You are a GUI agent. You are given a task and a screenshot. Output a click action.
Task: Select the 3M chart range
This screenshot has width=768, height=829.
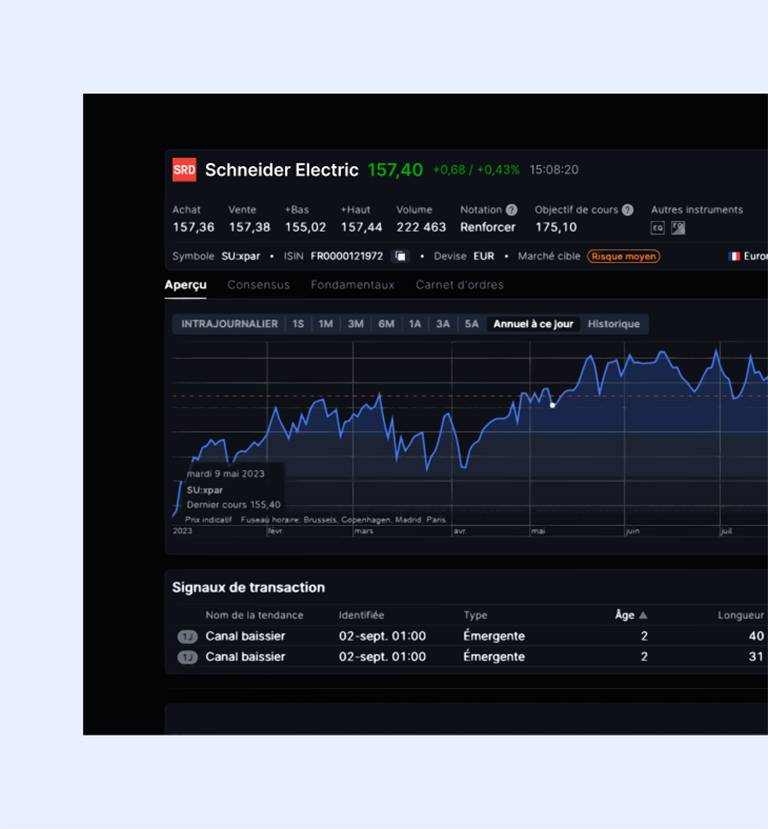[356, 324]
